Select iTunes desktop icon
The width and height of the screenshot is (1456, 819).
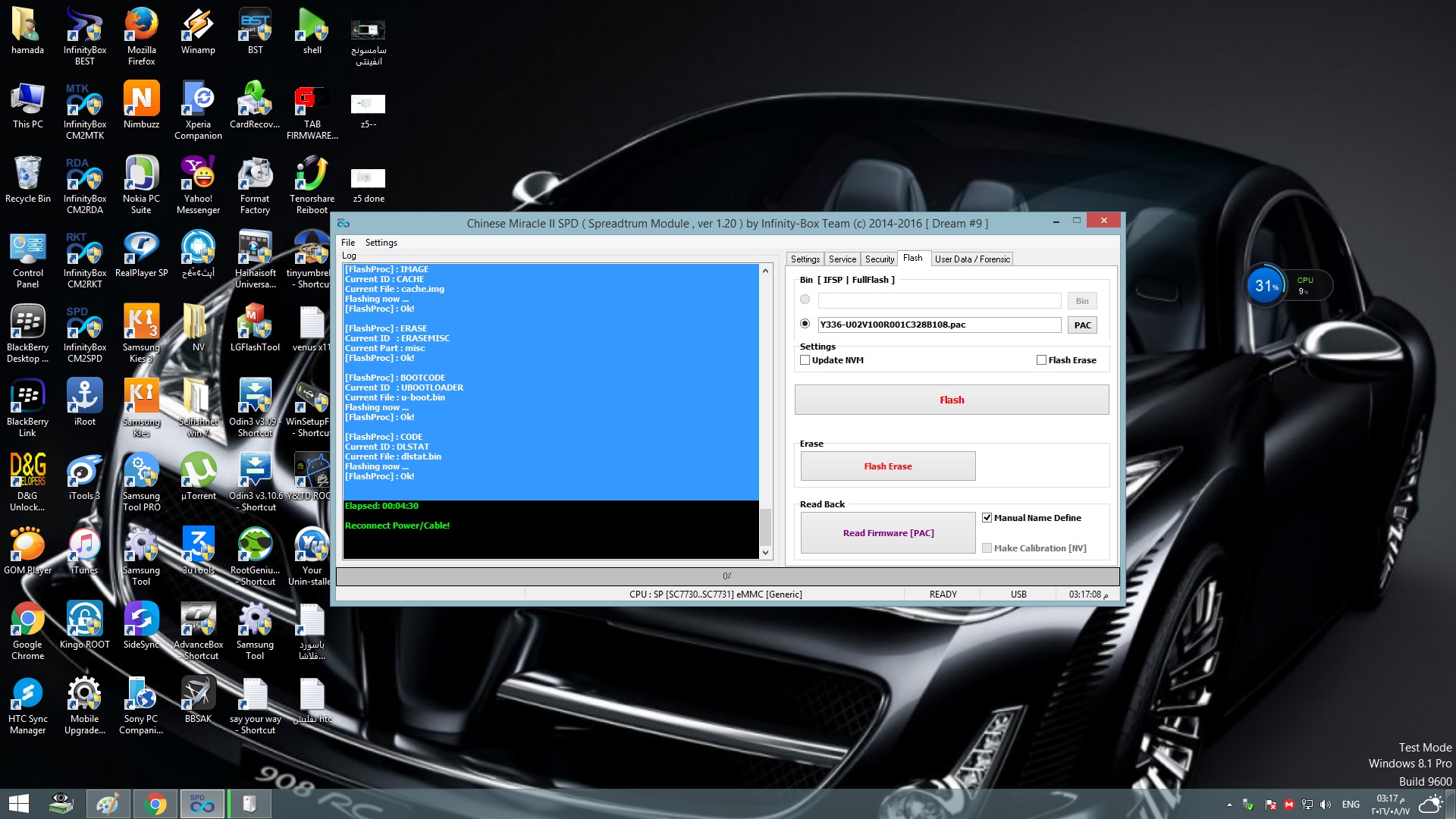[x=85, y=551]
